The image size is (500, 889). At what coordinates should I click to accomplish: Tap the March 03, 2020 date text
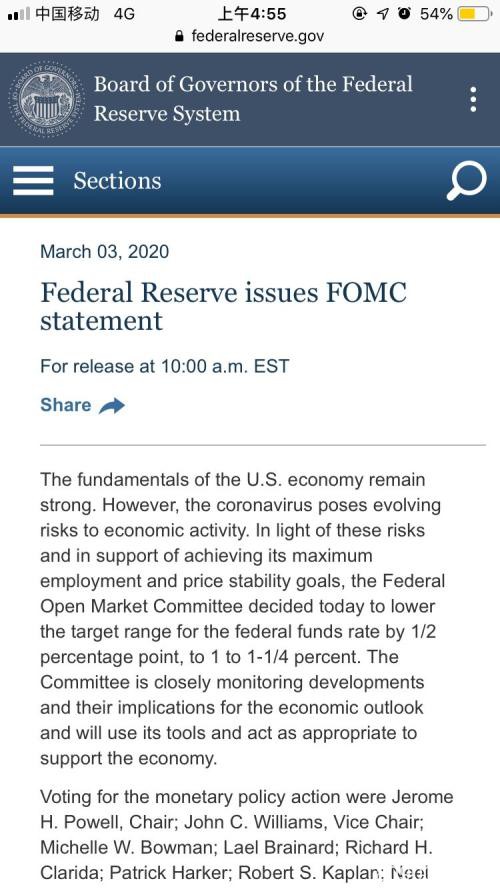coord(105,252)
